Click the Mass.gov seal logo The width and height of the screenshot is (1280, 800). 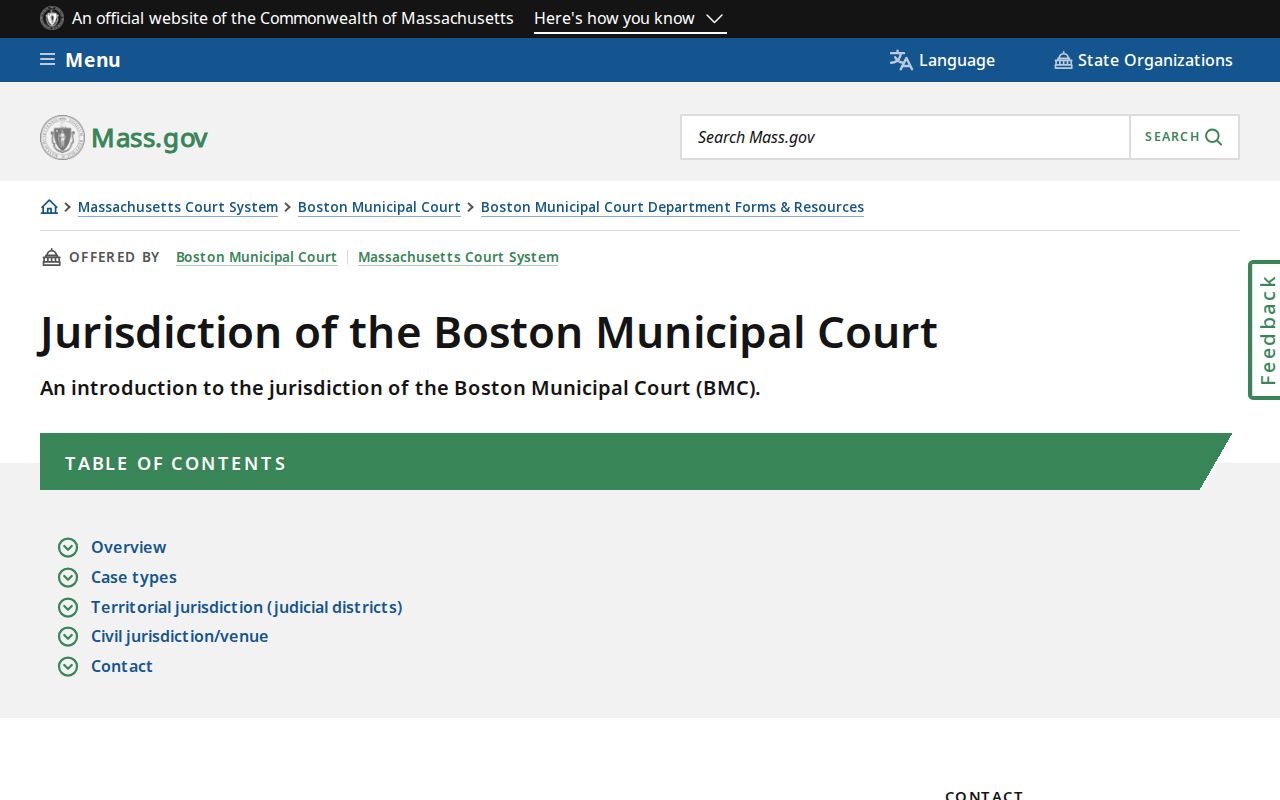point(62,137)
